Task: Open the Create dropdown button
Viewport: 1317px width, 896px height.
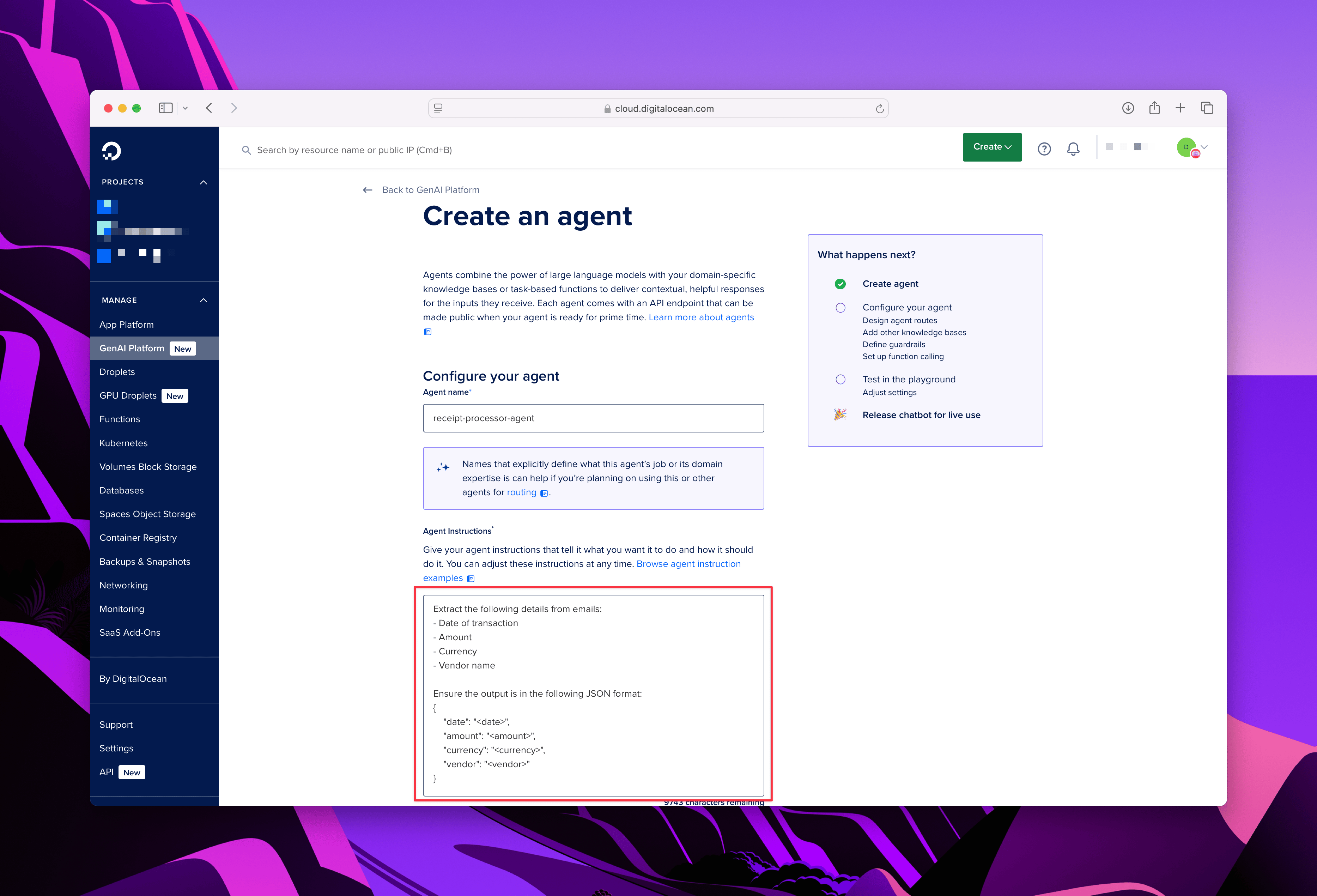Action: (x=992, y=147)
